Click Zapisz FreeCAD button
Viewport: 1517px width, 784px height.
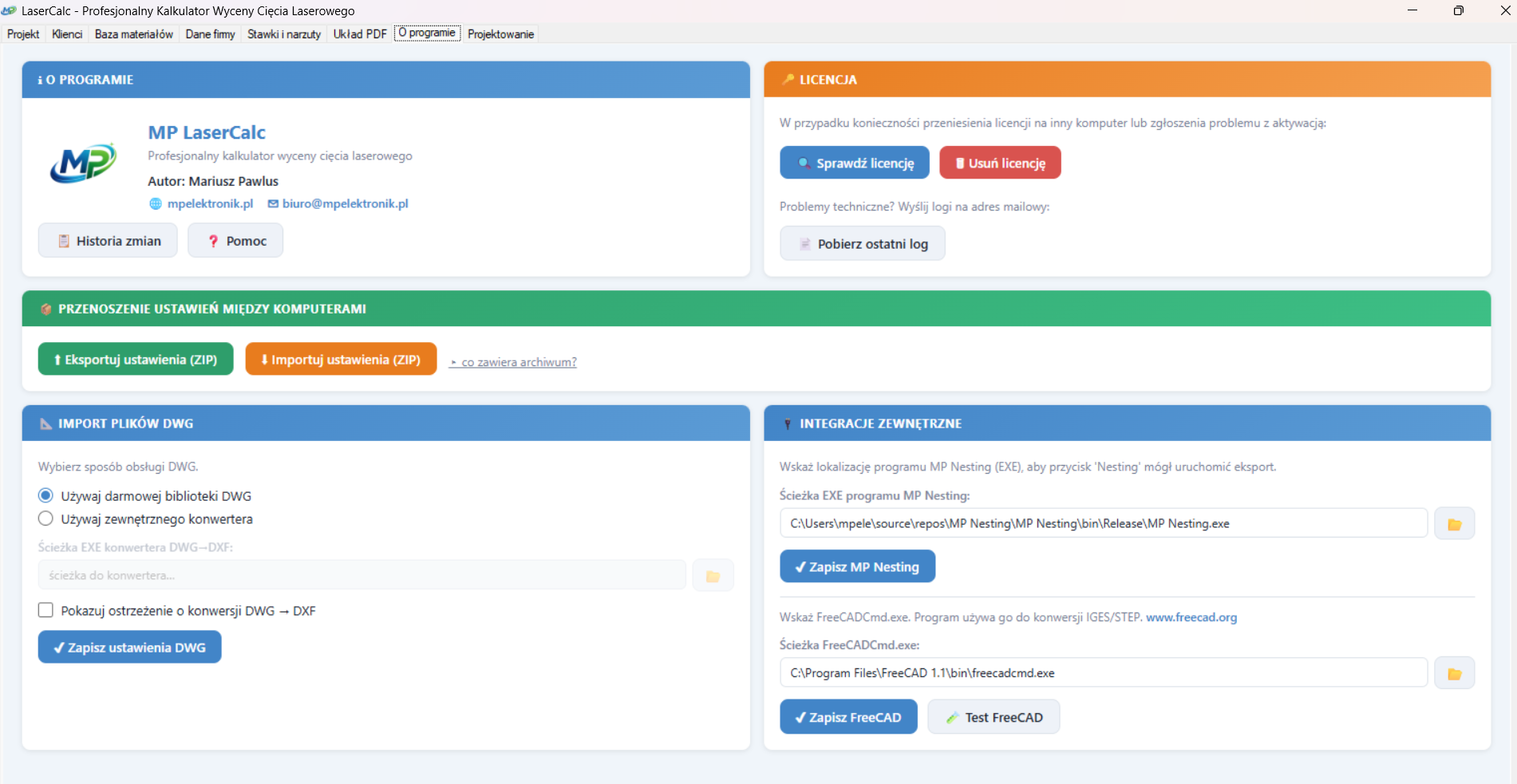click(848, 717)
